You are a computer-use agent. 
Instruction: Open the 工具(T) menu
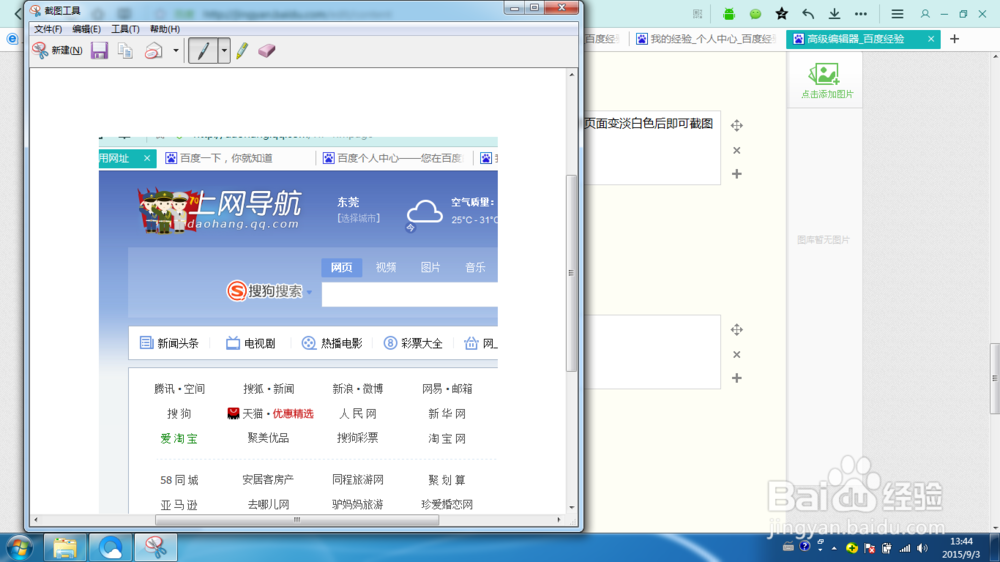click(125, 29)
